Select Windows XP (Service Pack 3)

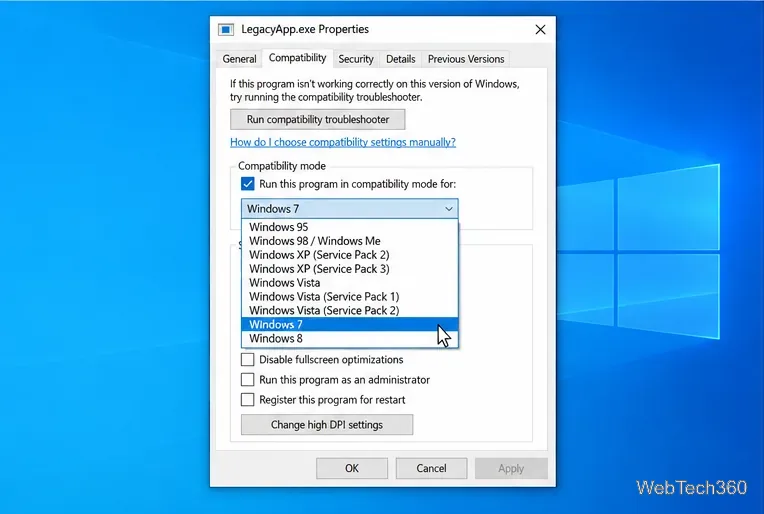pos(350,269)
